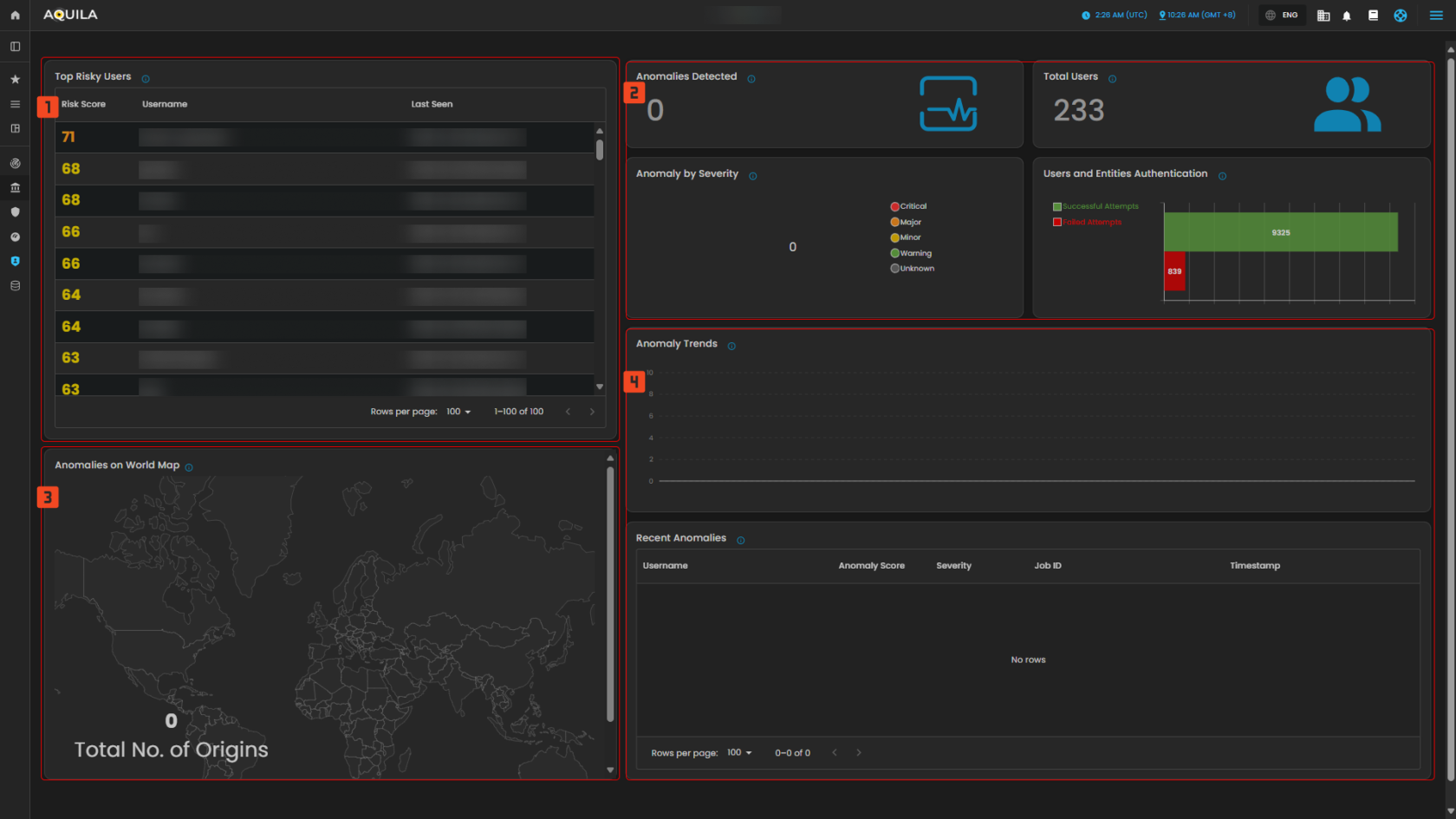Open Rows per page dropdown in Recent Anomalies
The image size is (1456, 819).
tap(739, 752)
